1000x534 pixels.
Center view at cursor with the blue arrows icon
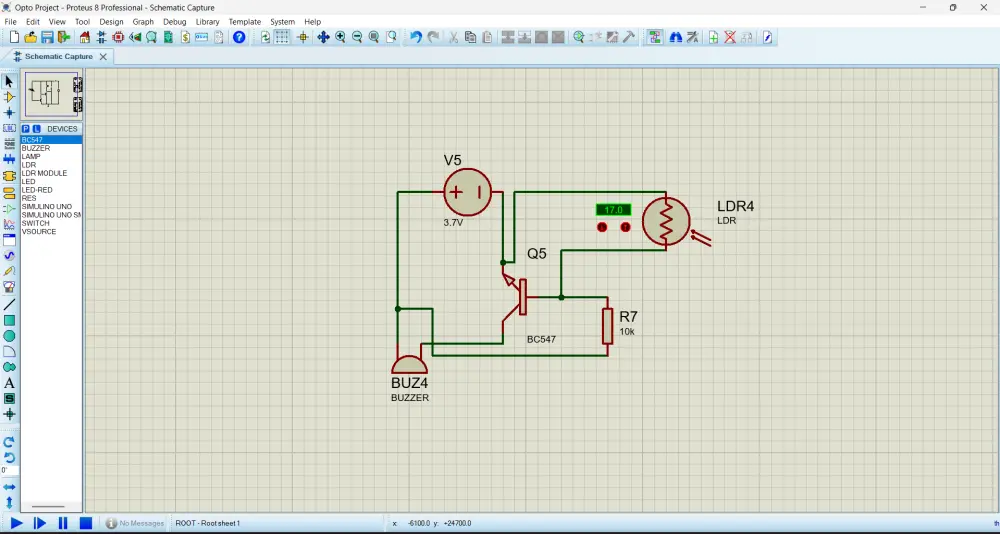click(x=323, y=37)
